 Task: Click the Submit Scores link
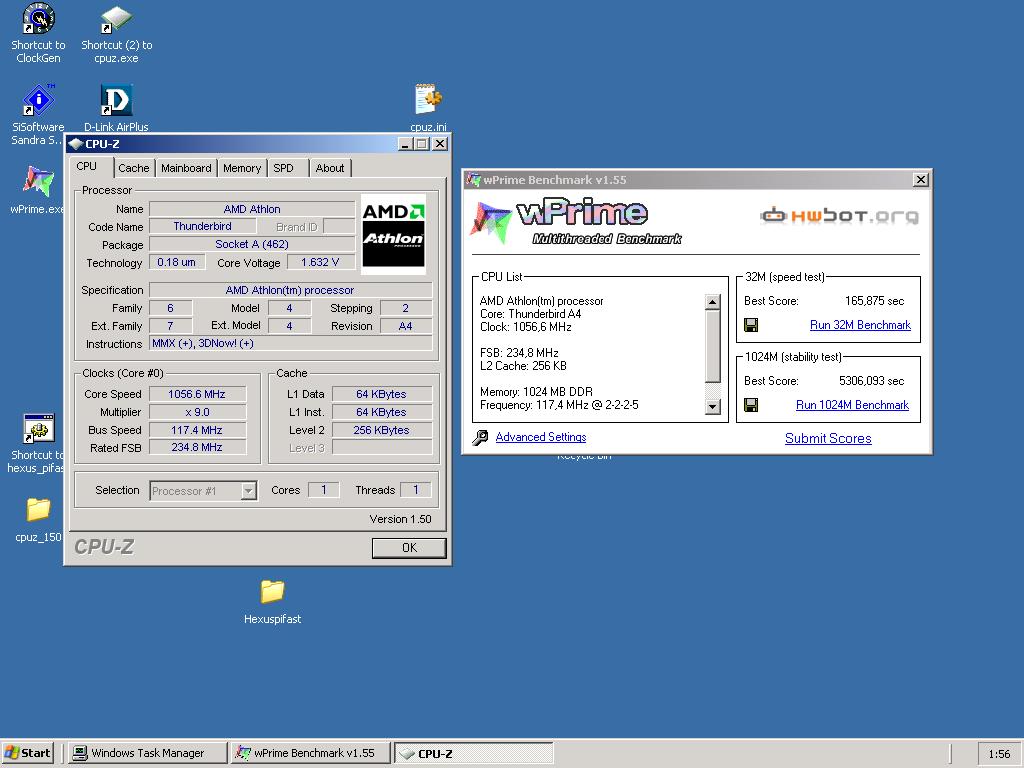[828, 438]
